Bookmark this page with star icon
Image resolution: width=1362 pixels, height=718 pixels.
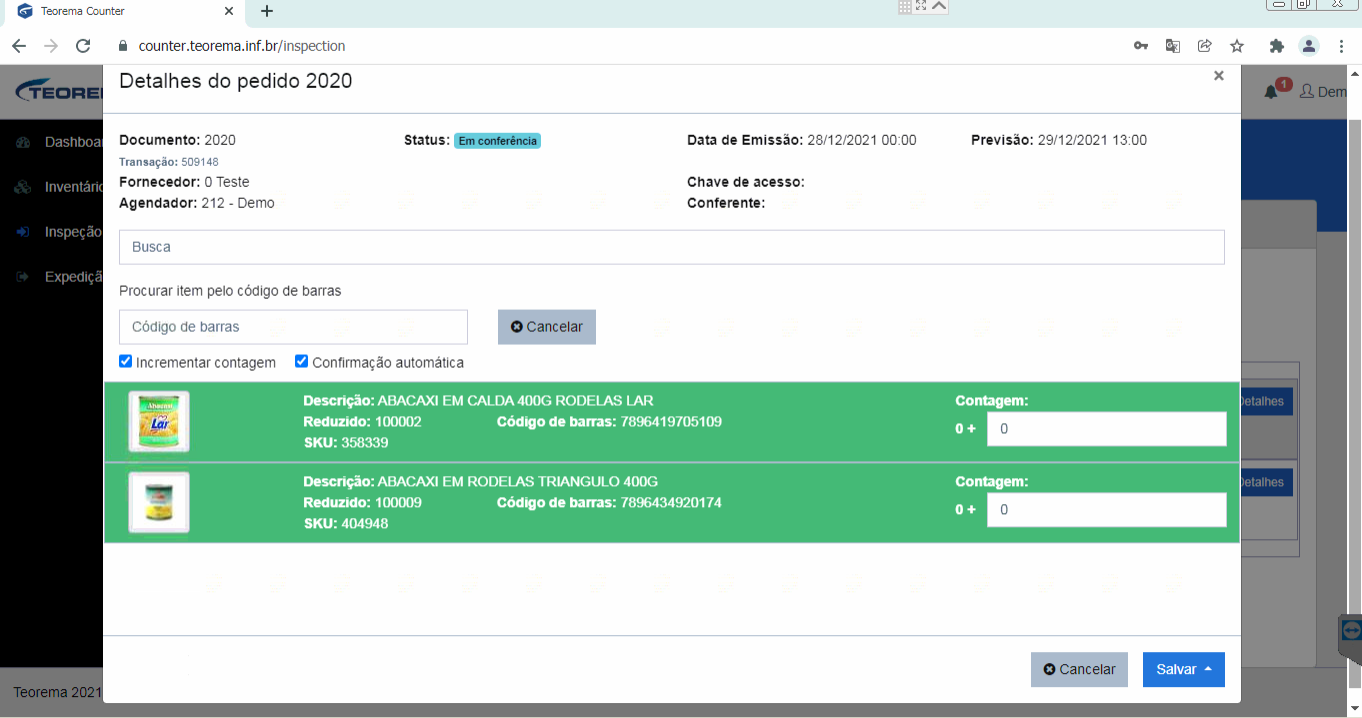point(1237,46)
